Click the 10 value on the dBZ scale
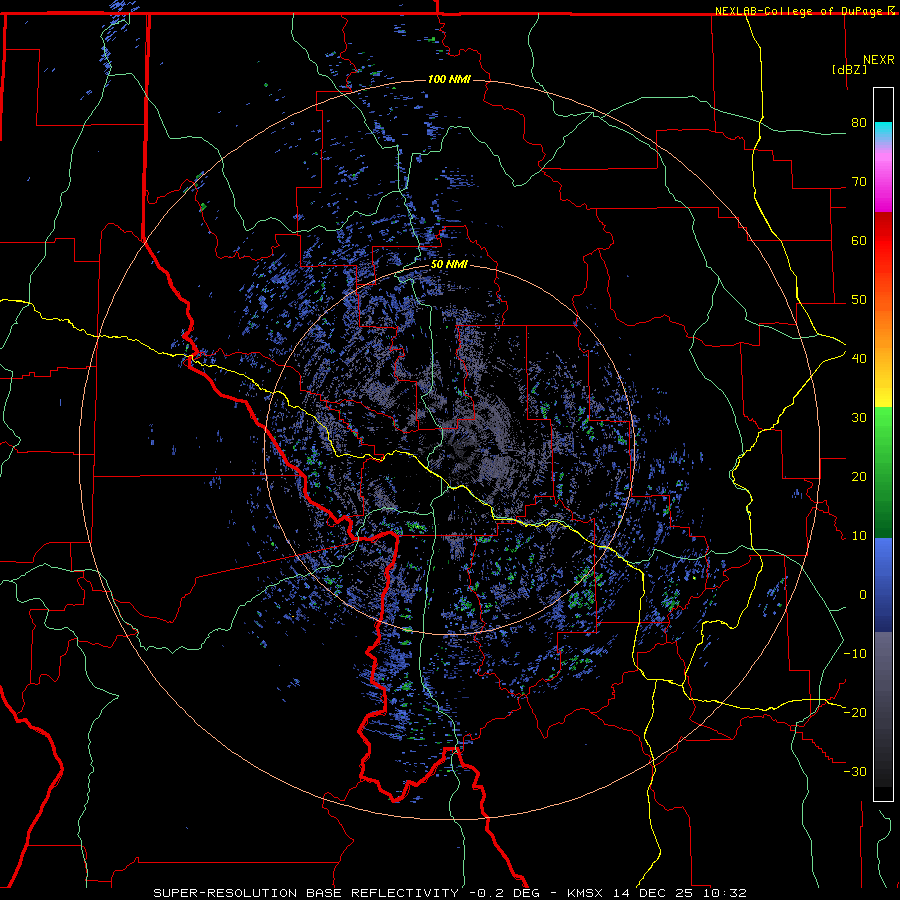The image size is (900, 900). (859, 536)
